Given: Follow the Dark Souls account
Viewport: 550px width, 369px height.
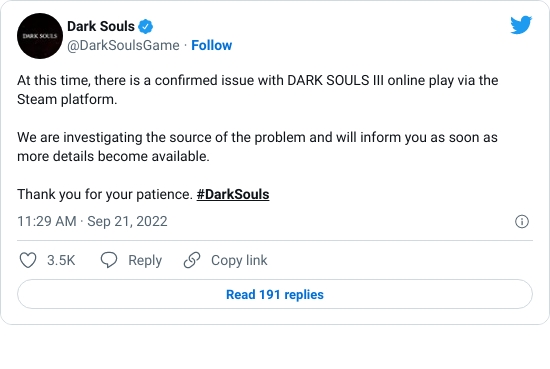Looking at the screenshot, I should pos(212,45).
